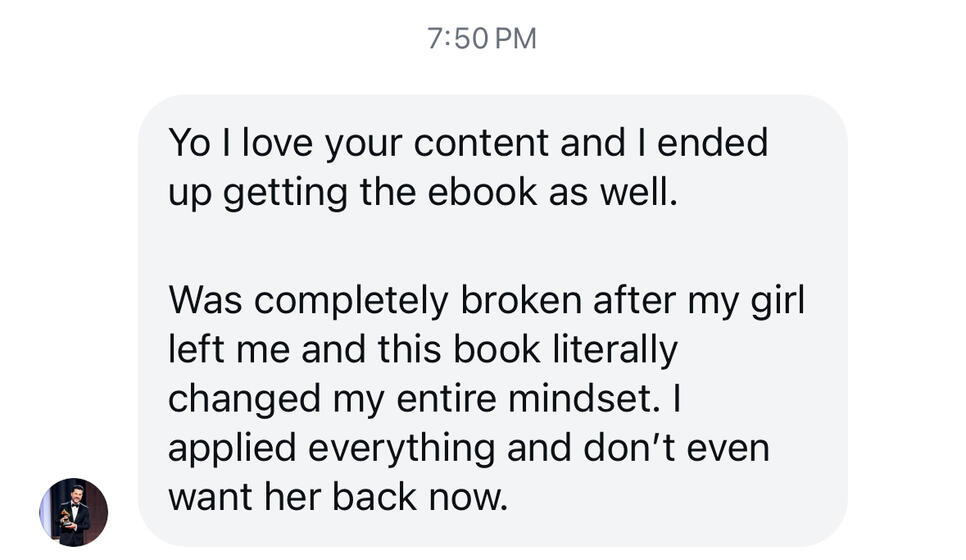Open the sender's profile picture
This screenshot has height=560, width=966.
click(73, 512)
